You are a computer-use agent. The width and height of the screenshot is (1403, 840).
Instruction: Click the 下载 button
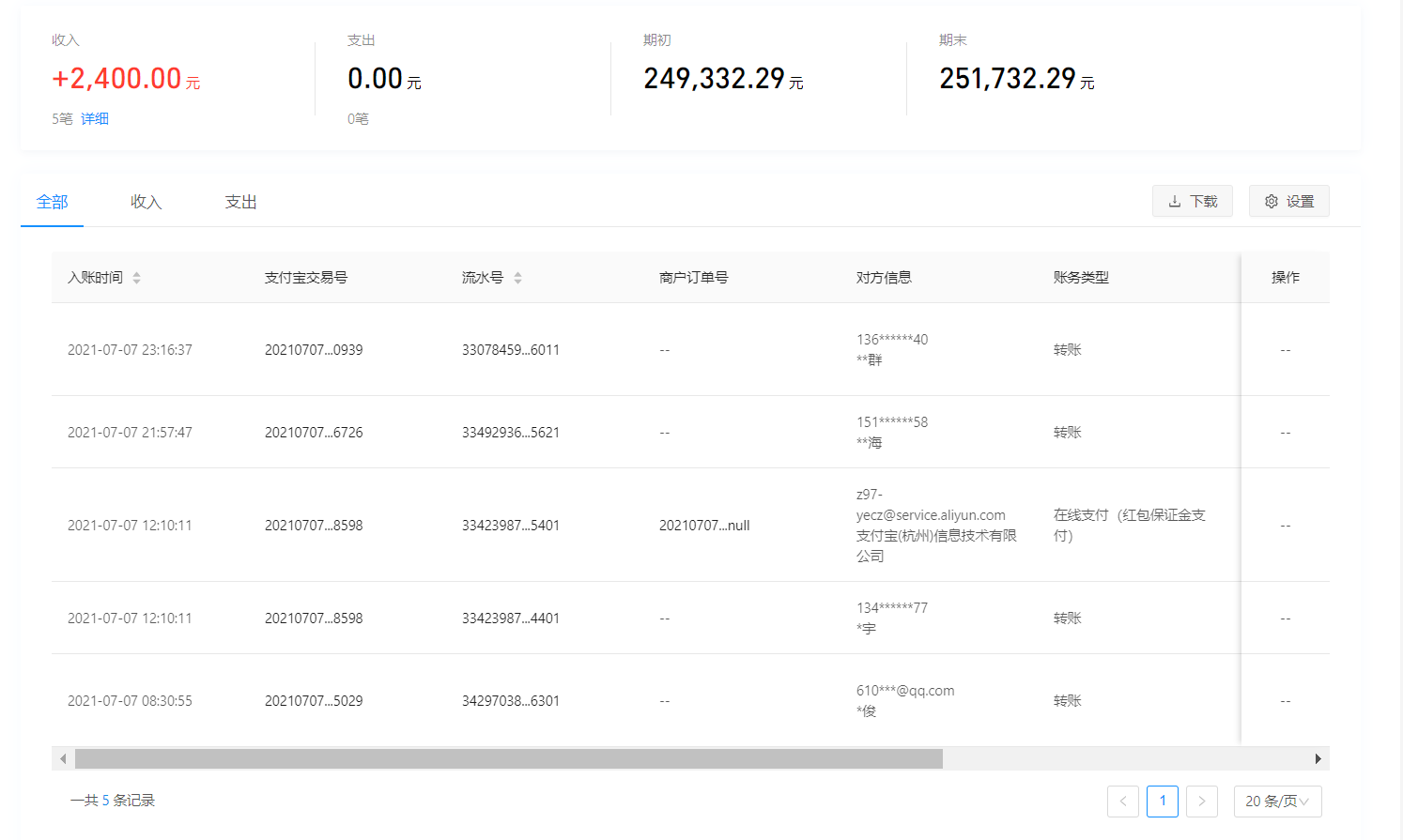(1192, 201)
